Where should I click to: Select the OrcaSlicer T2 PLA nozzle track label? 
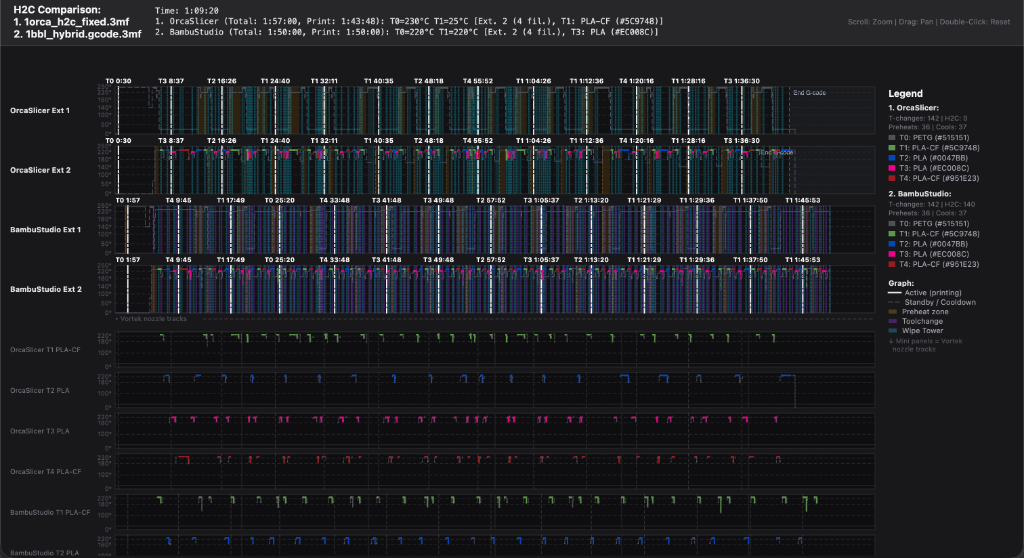(x=39, y=390)
